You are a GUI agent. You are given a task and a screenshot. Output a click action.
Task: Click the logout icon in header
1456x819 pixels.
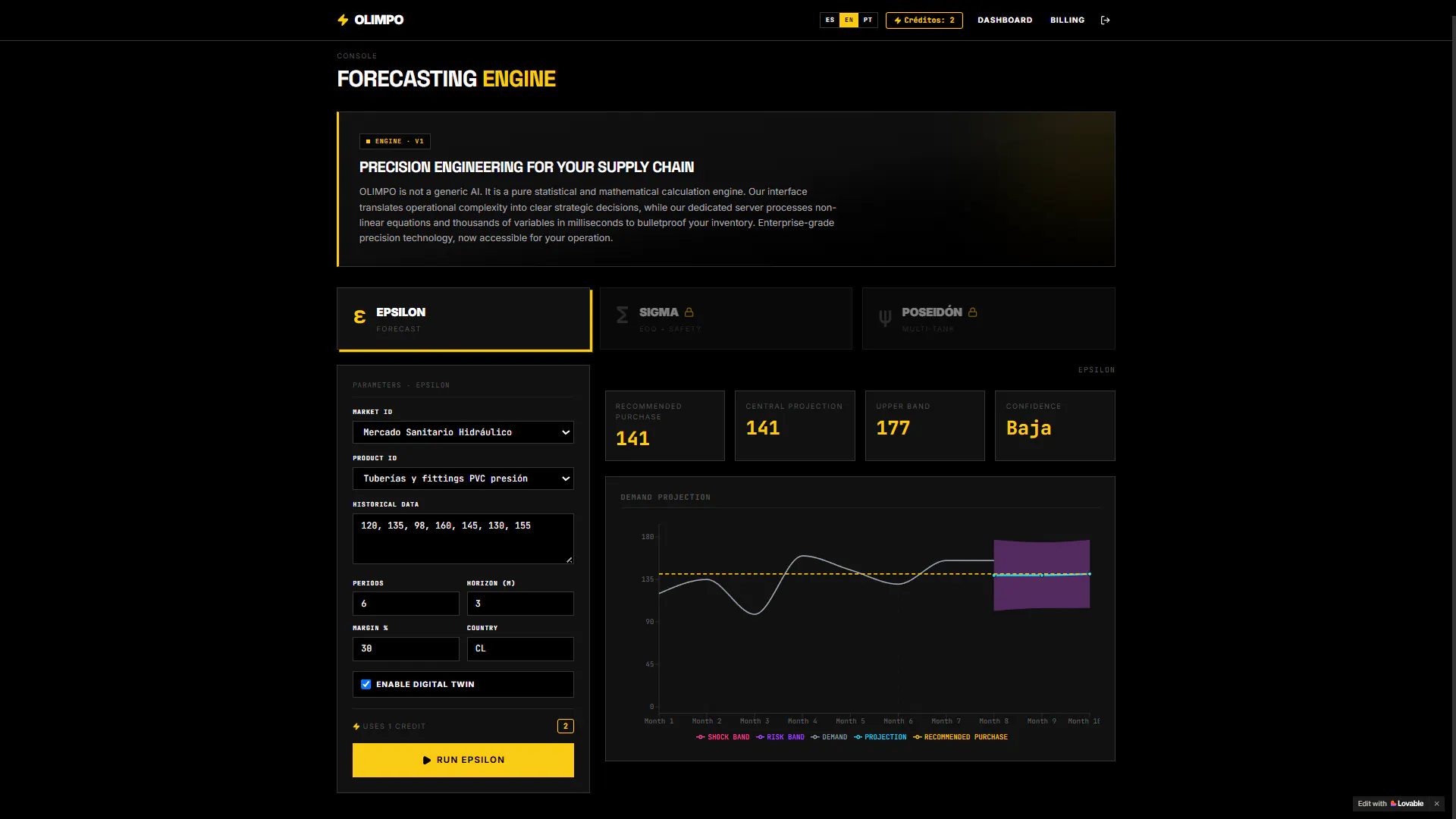coord(1105,20)
